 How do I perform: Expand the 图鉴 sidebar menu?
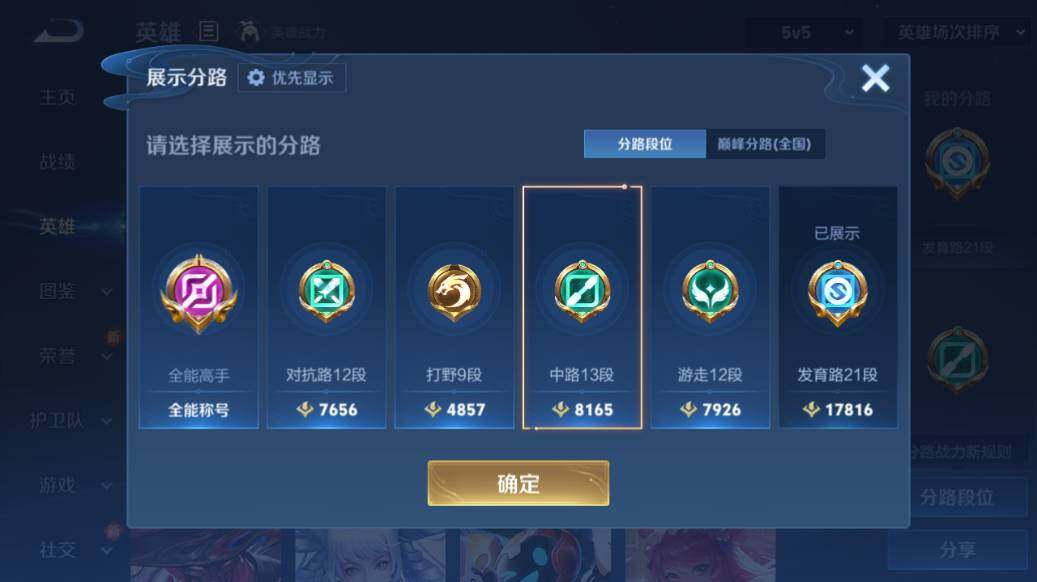coord(75,291)
